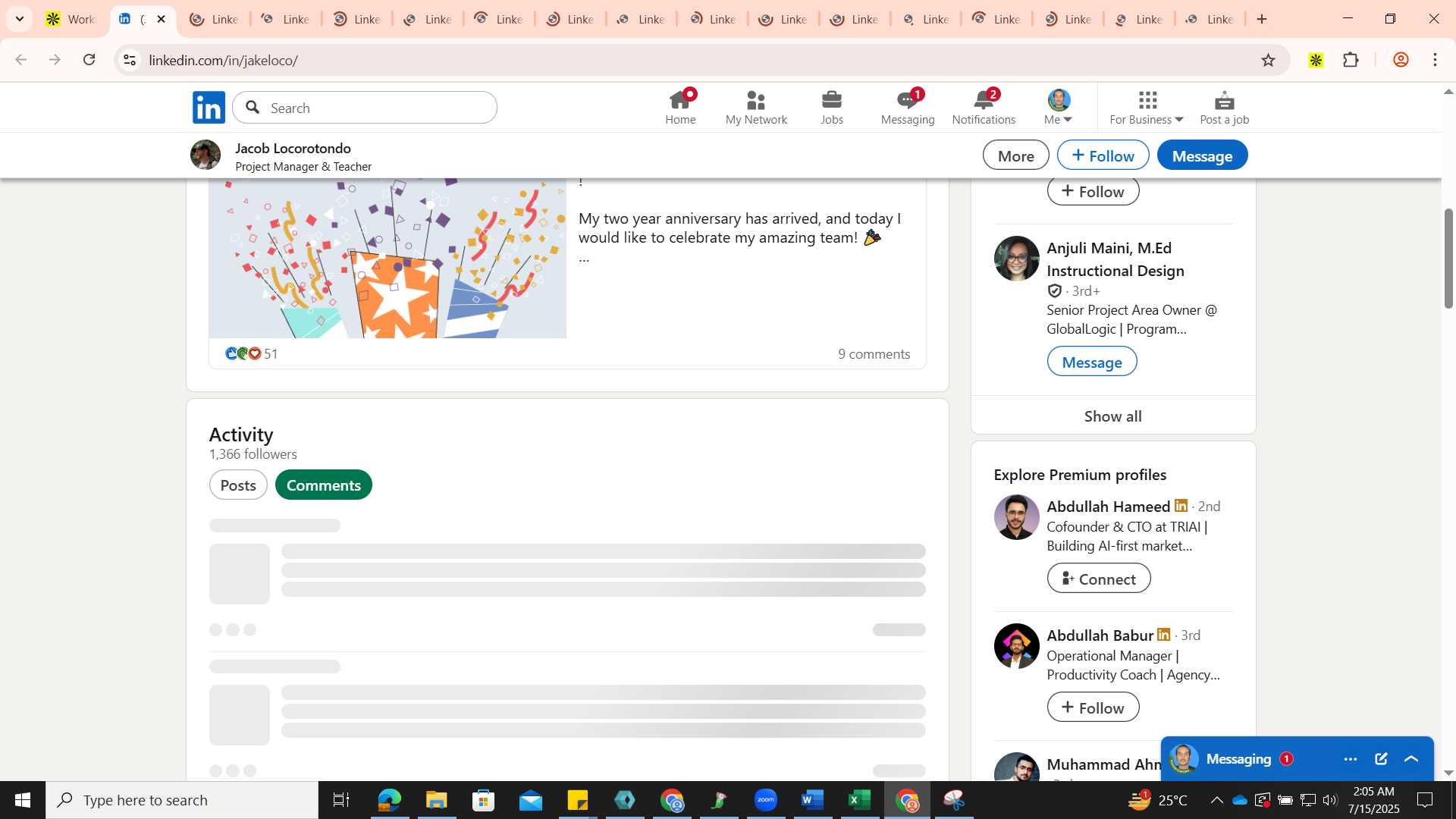Image resolution: width=1456 pixels, height=819 pixels.
Task: Click the Windows taskbar search box
Action: [x=182, y=800]
